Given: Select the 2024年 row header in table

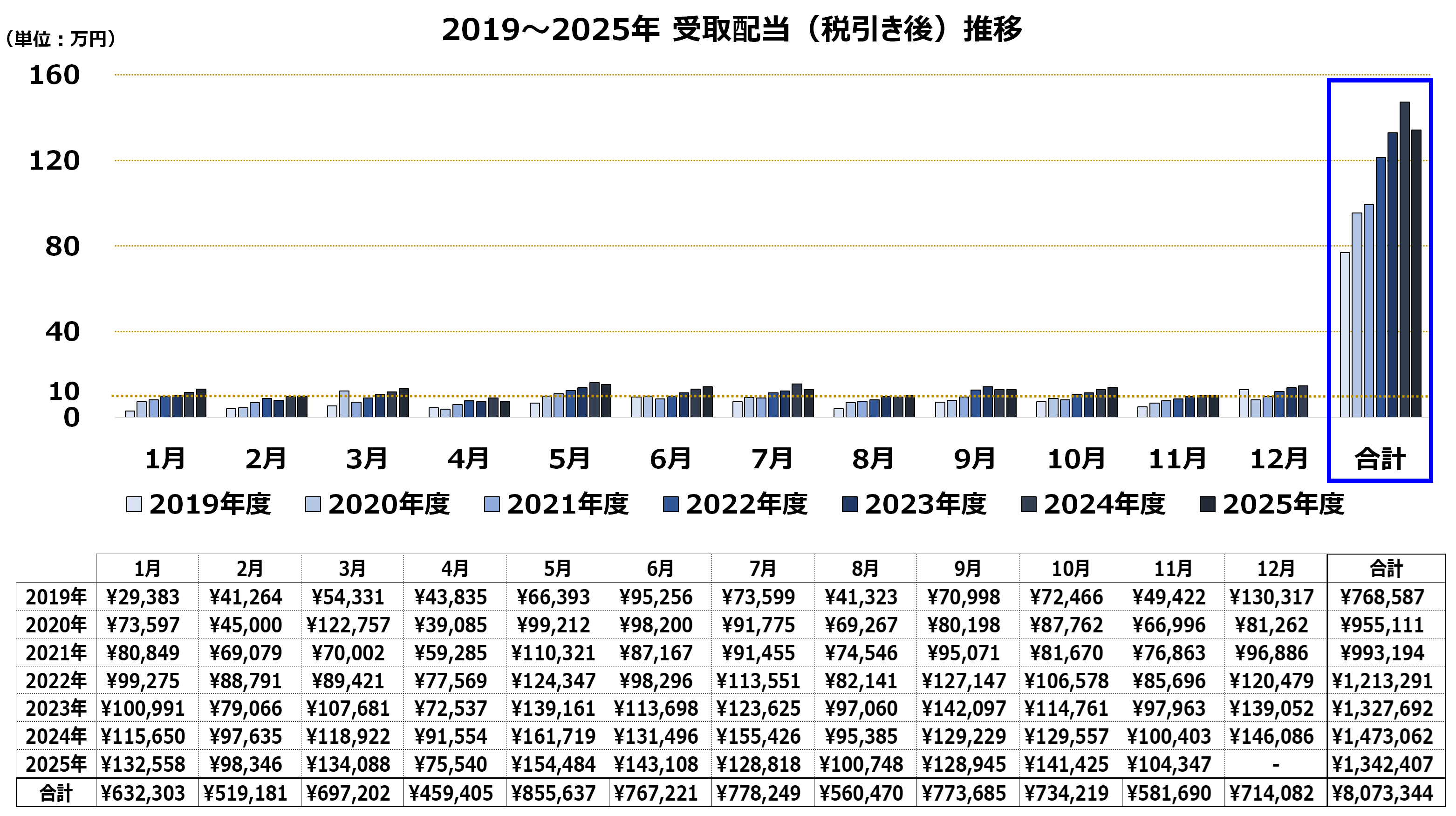Looking at the screenshot, I should click(56, 736).
